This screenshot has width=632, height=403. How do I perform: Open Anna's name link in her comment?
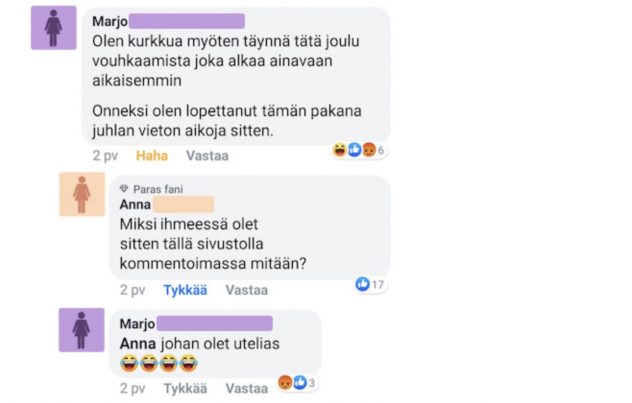coord(135,204)
